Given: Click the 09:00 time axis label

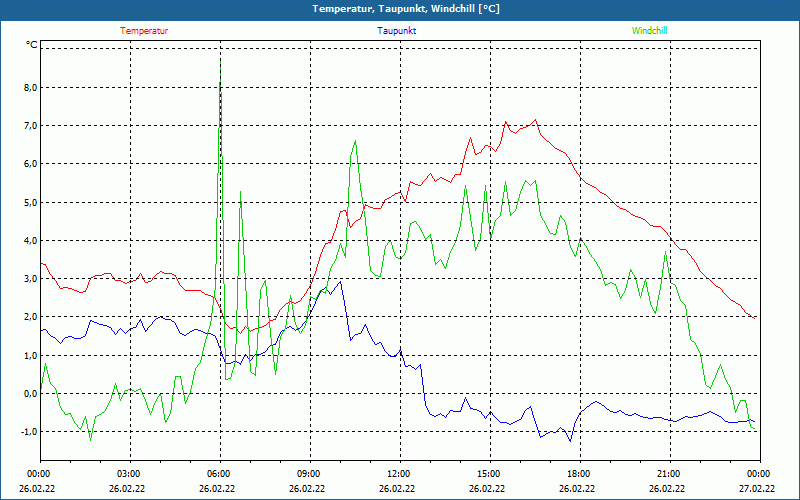Looking at the screenshot, I should click(310, 474).
